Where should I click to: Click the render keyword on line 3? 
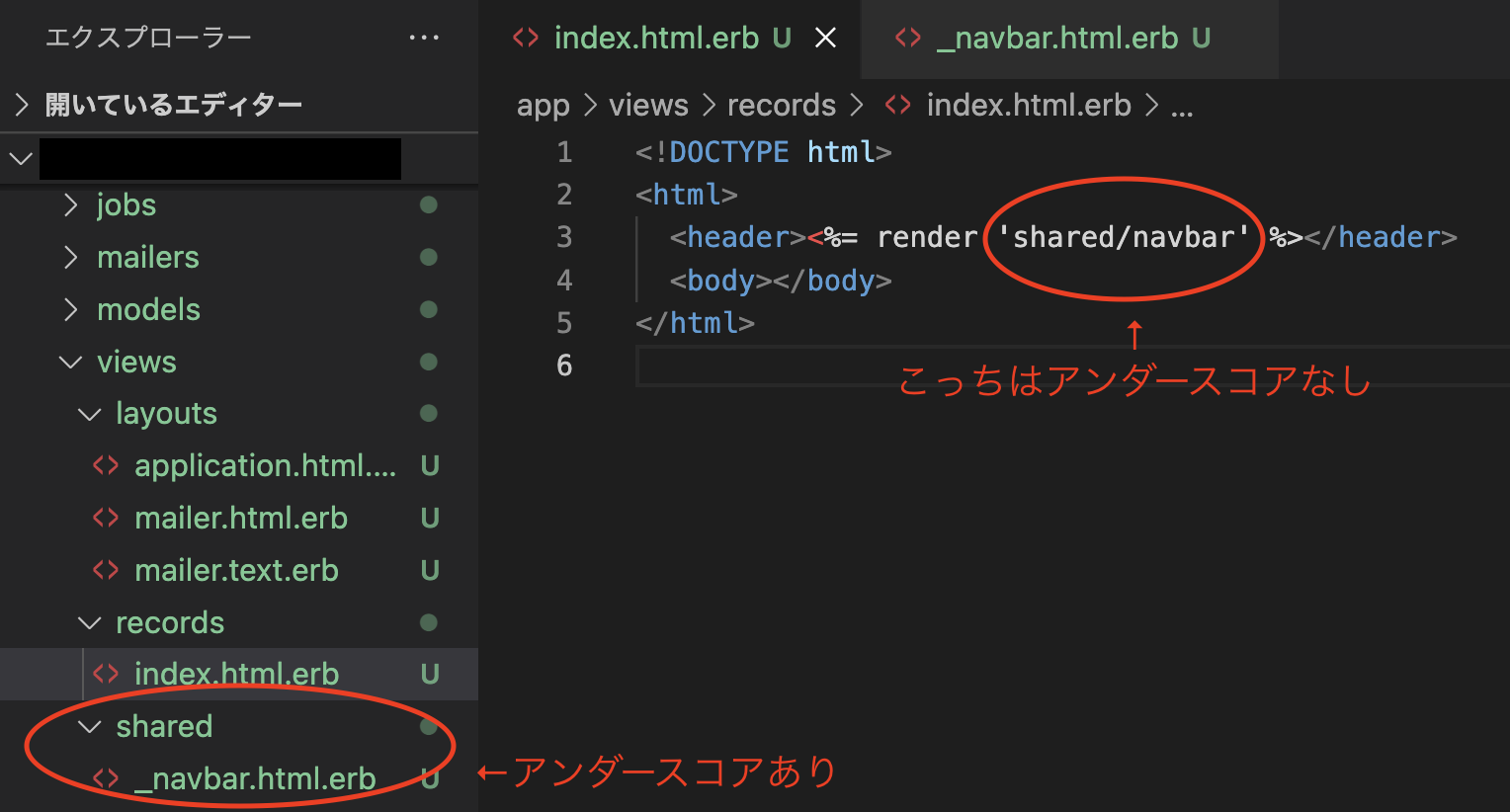[927, 237]
